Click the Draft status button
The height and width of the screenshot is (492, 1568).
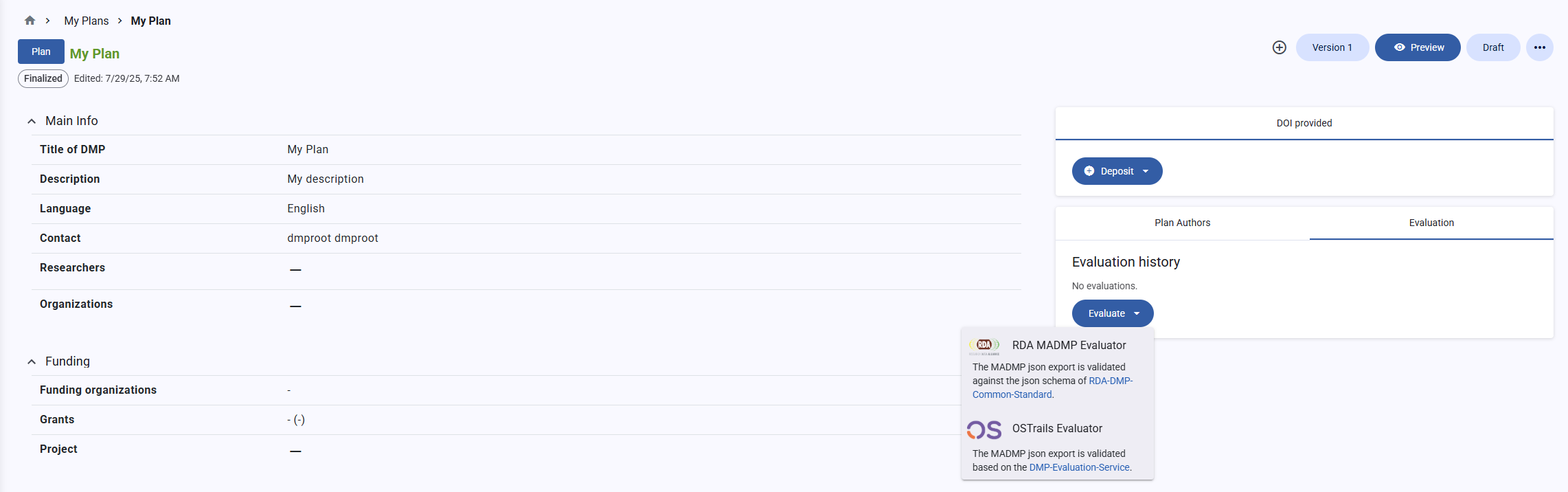tap(1492, 47)
